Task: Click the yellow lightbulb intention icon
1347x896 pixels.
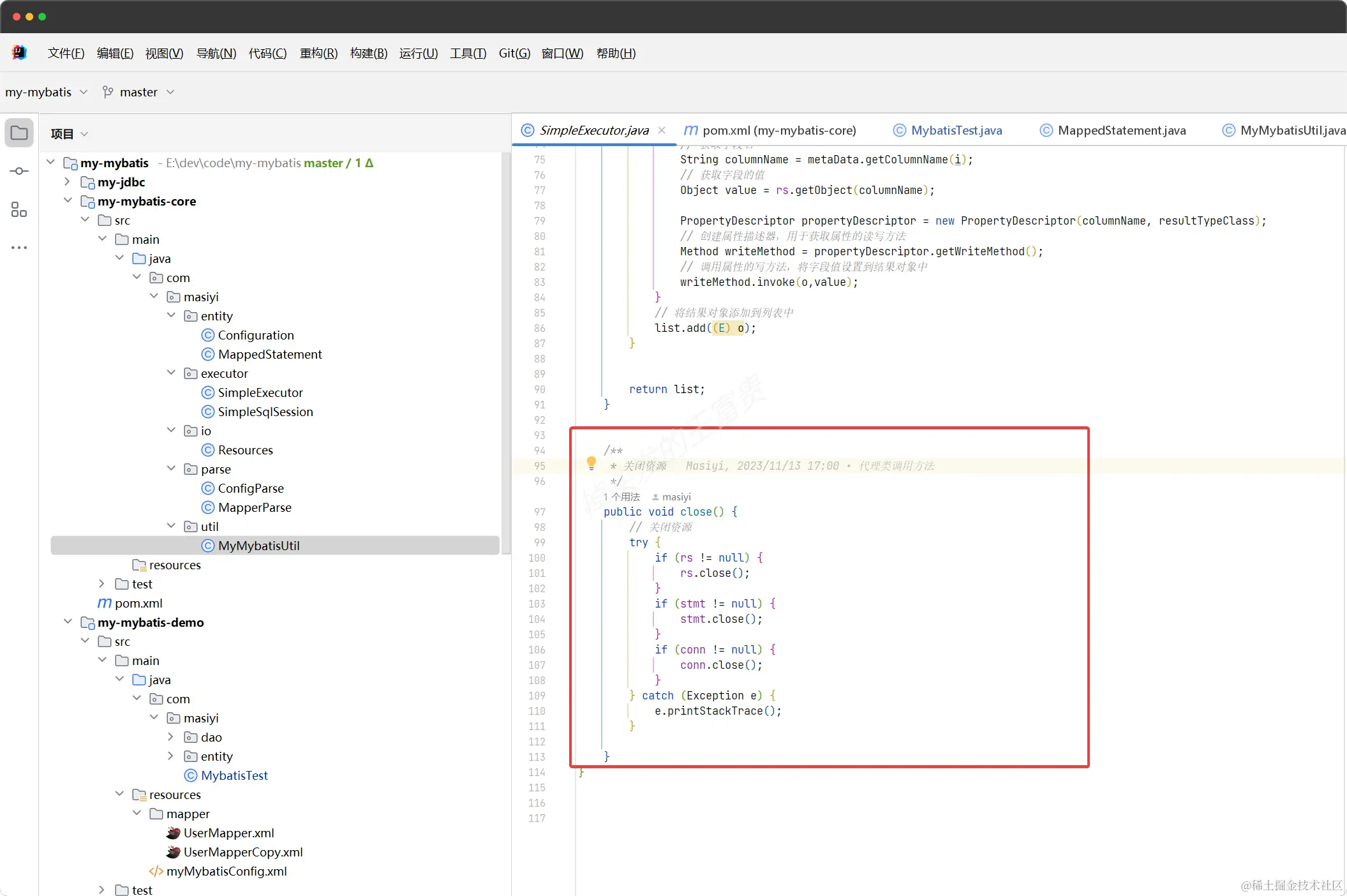Action: click(x=591, y=463)
